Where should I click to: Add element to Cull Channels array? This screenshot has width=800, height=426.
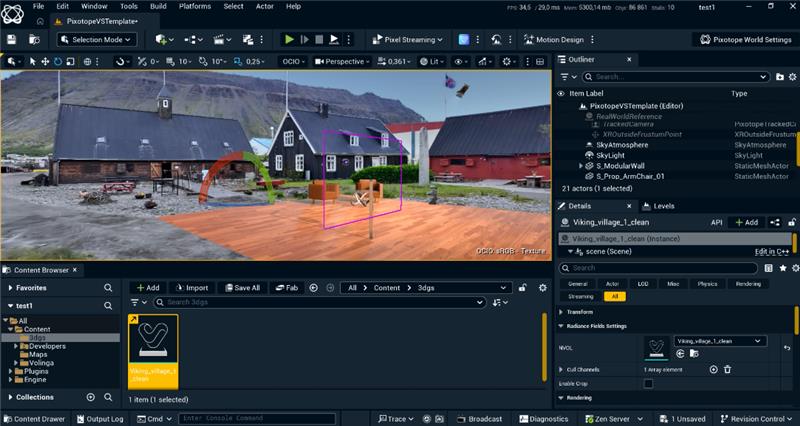tap(713, 369)
